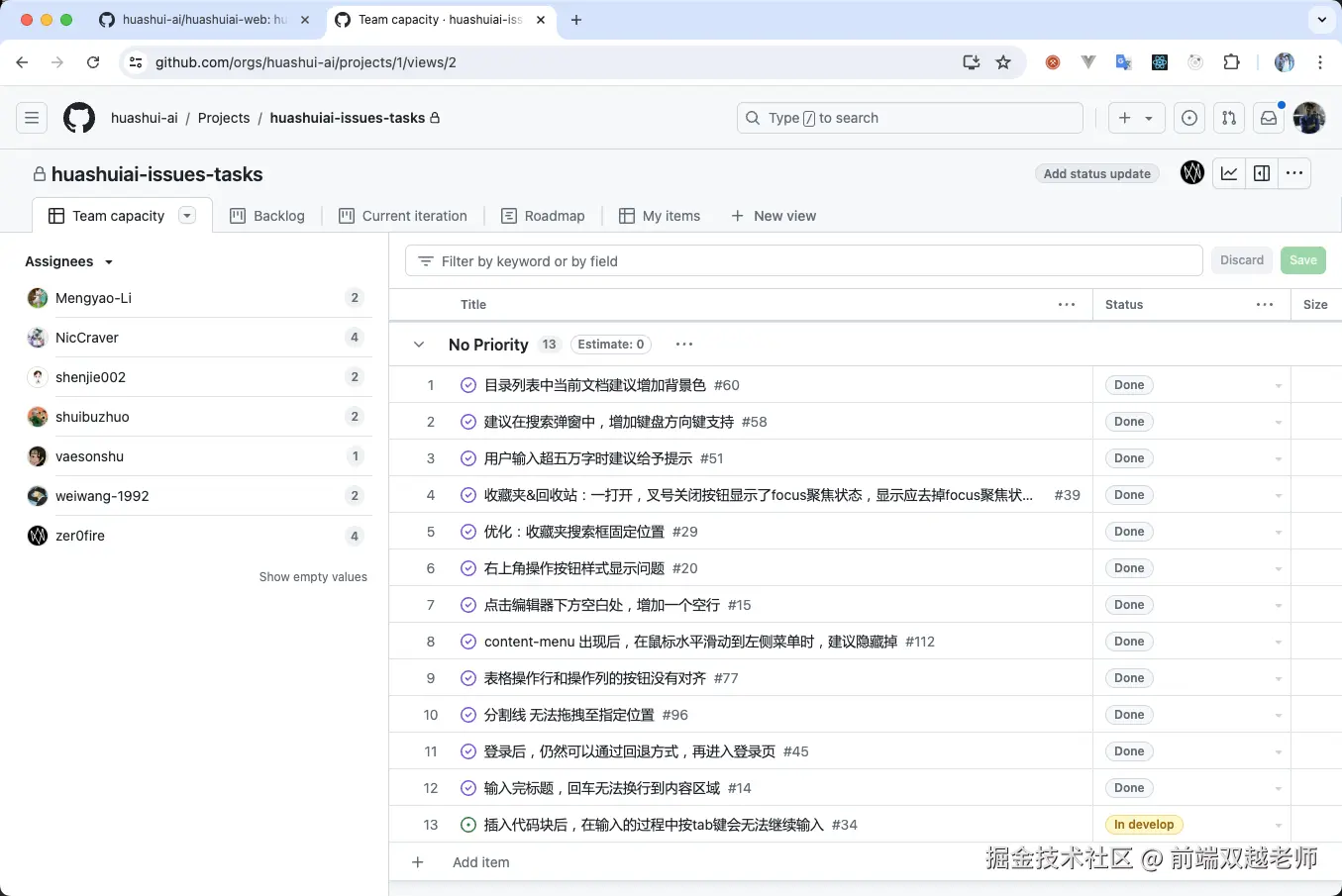Image resolution: width=1342 pixels, height=896 pixels.
Task: Open the Status dropdown for issue #34
Action: (x=1278, y=825)
